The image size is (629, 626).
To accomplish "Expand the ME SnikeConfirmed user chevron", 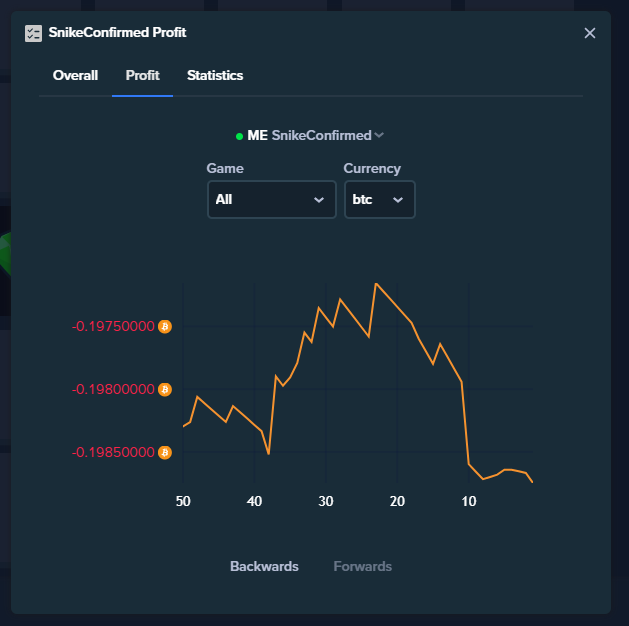I will tap(379, 135).
